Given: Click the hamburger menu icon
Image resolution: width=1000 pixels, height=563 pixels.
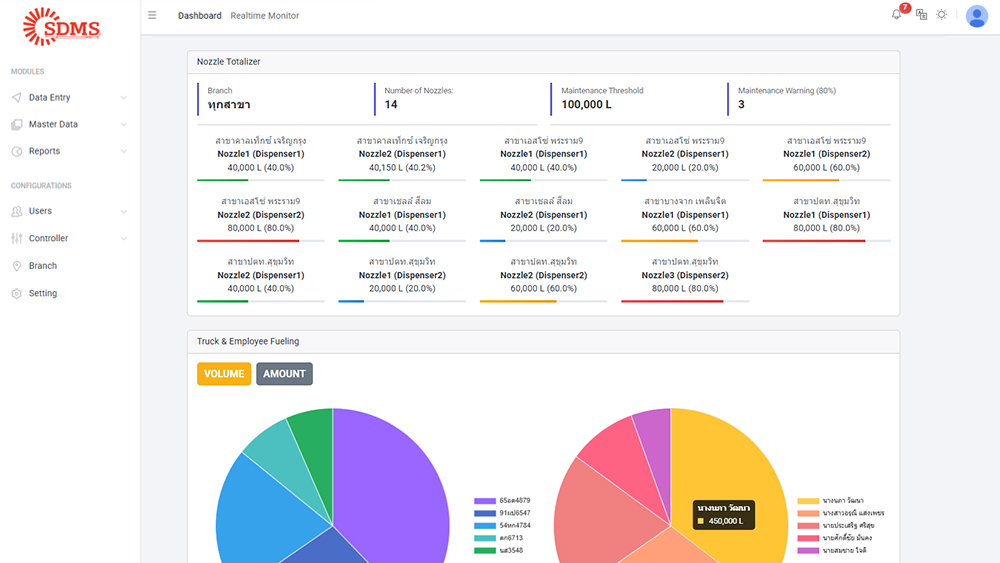Looking at the screenshot, I should 152,15.
